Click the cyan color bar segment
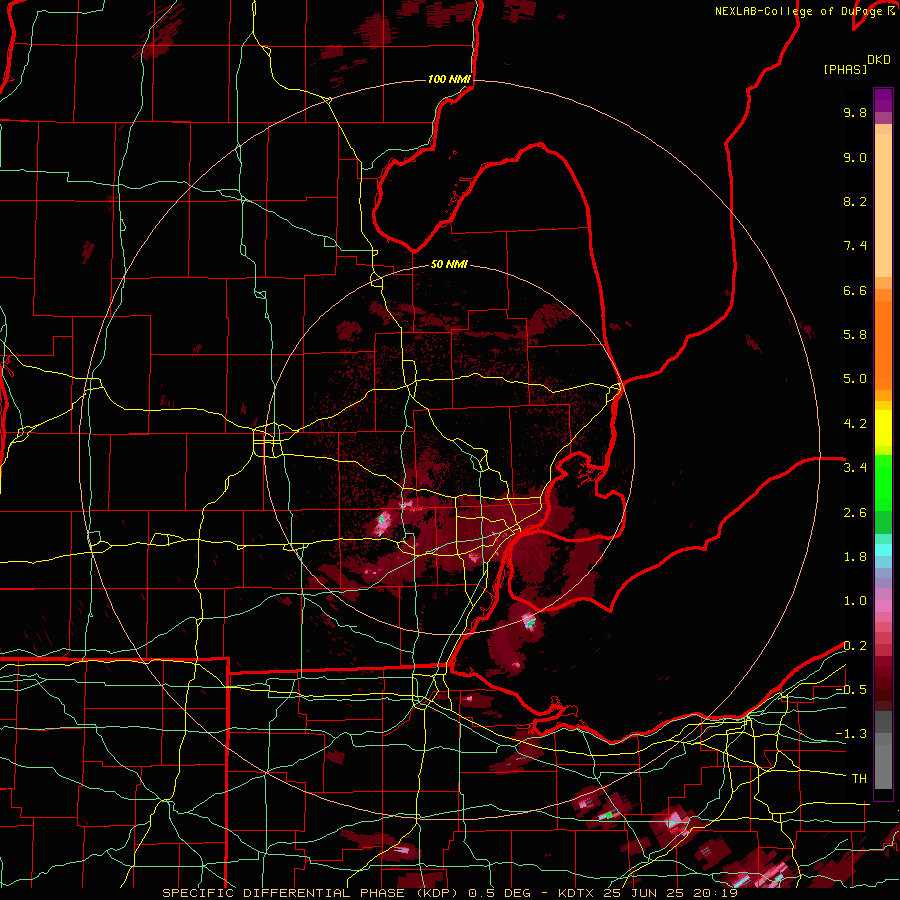900x900 pixels. (x=883, y=549)
